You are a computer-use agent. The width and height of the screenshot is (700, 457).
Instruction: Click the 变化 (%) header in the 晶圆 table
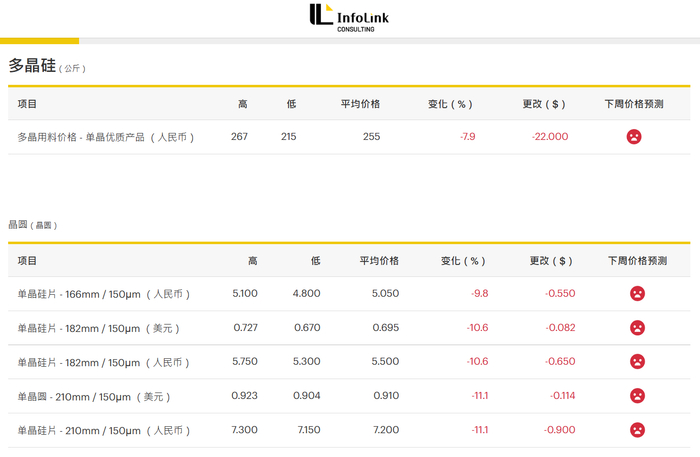[463, 261]
